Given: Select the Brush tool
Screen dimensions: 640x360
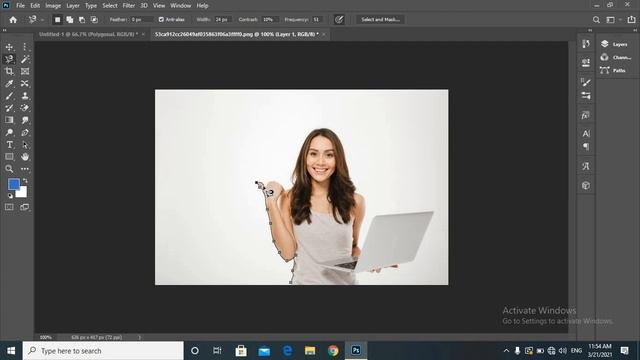Looking at the screenshot, I should 9,96.
